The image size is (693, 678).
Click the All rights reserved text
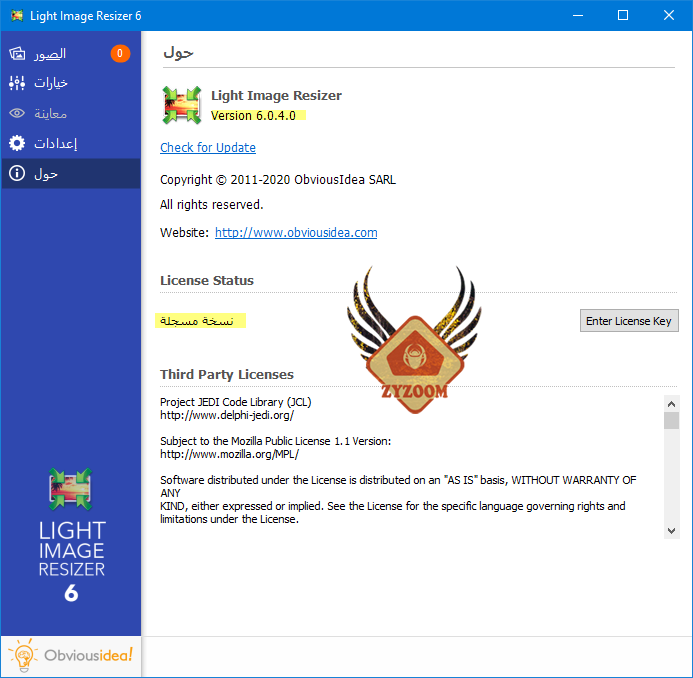[x=212, y=205]
